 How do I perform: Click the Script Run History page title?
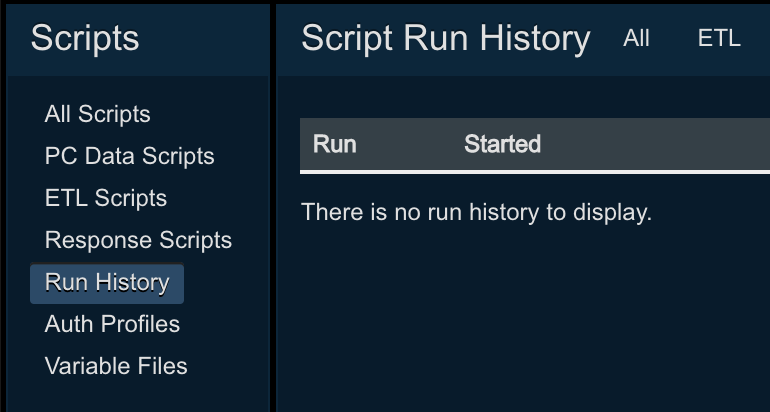[445, 39]
